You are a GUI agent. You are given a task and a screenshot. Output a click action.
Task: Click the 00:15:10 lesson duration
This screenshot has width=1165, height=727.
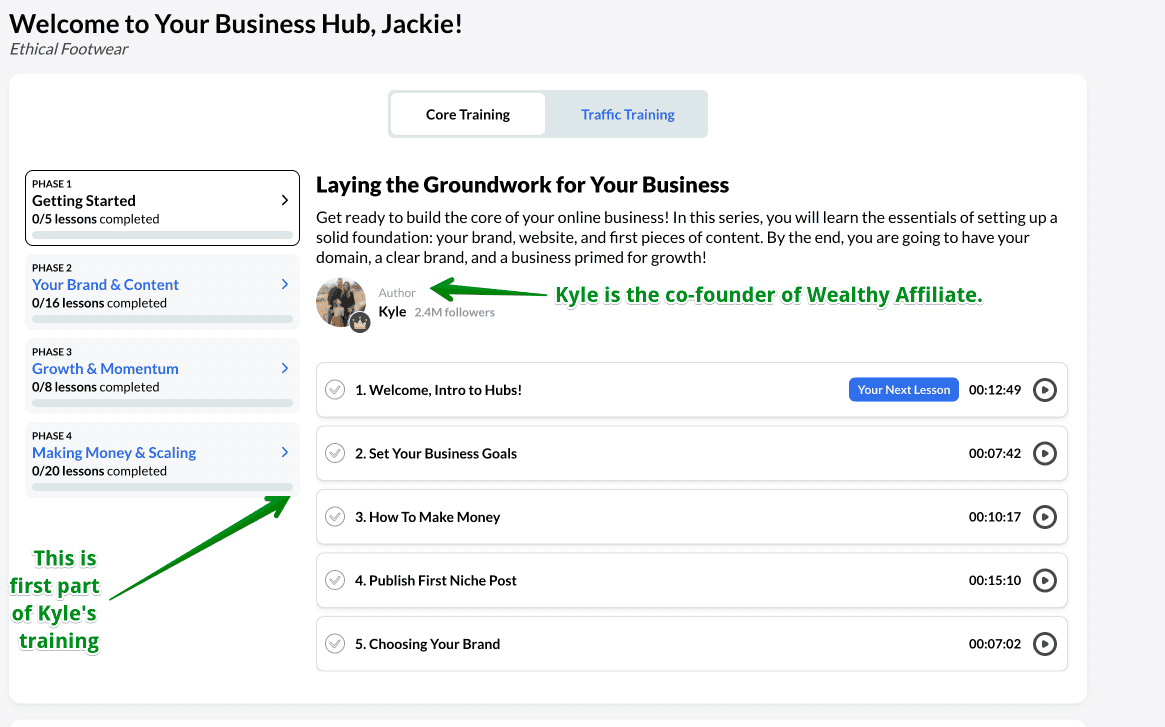click(x=995, y=581)
